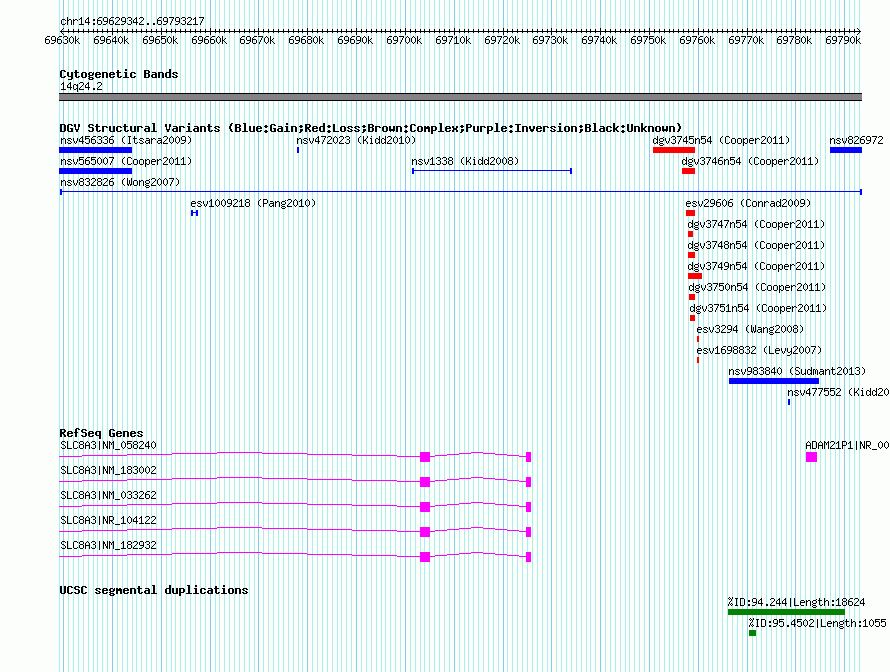Screen dimensions: 890x672
Task: Click the 69750k ruler tick label
Action: (x=648, y=40)
